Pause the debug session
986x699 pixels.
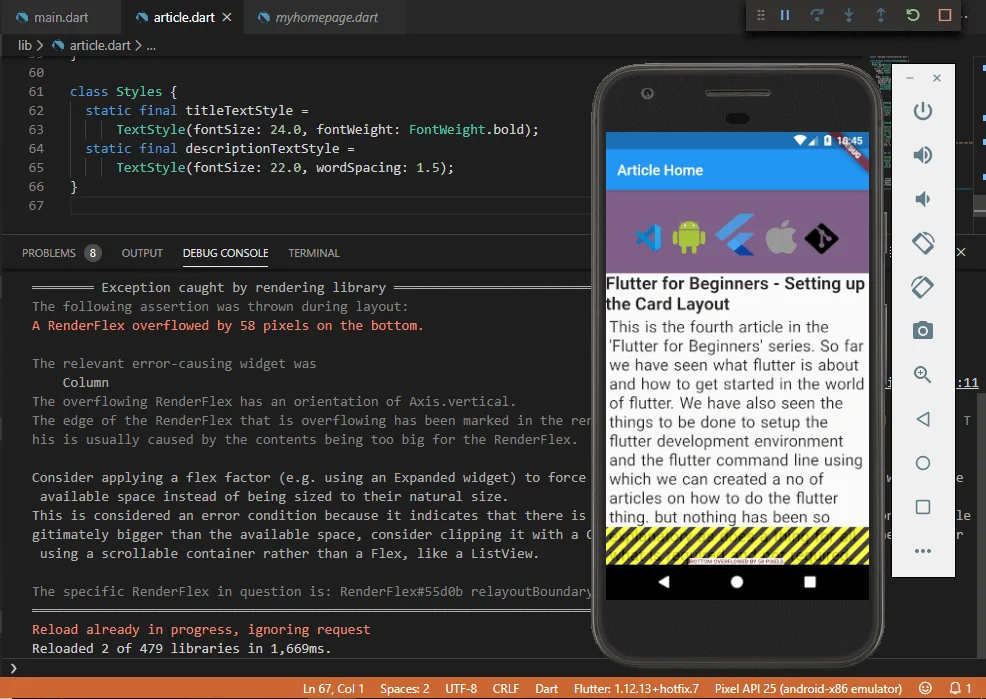(785, 15)
